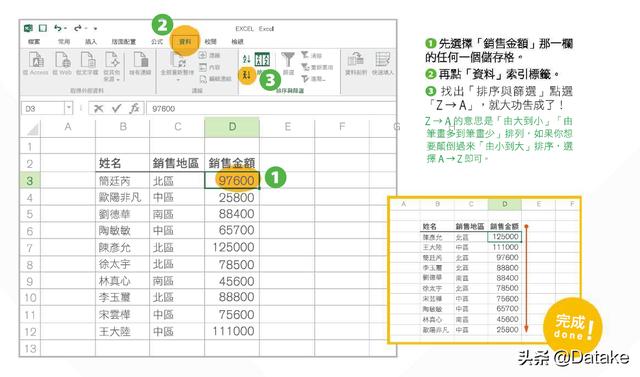Select the name cell 王大陸

pos(122,332)
